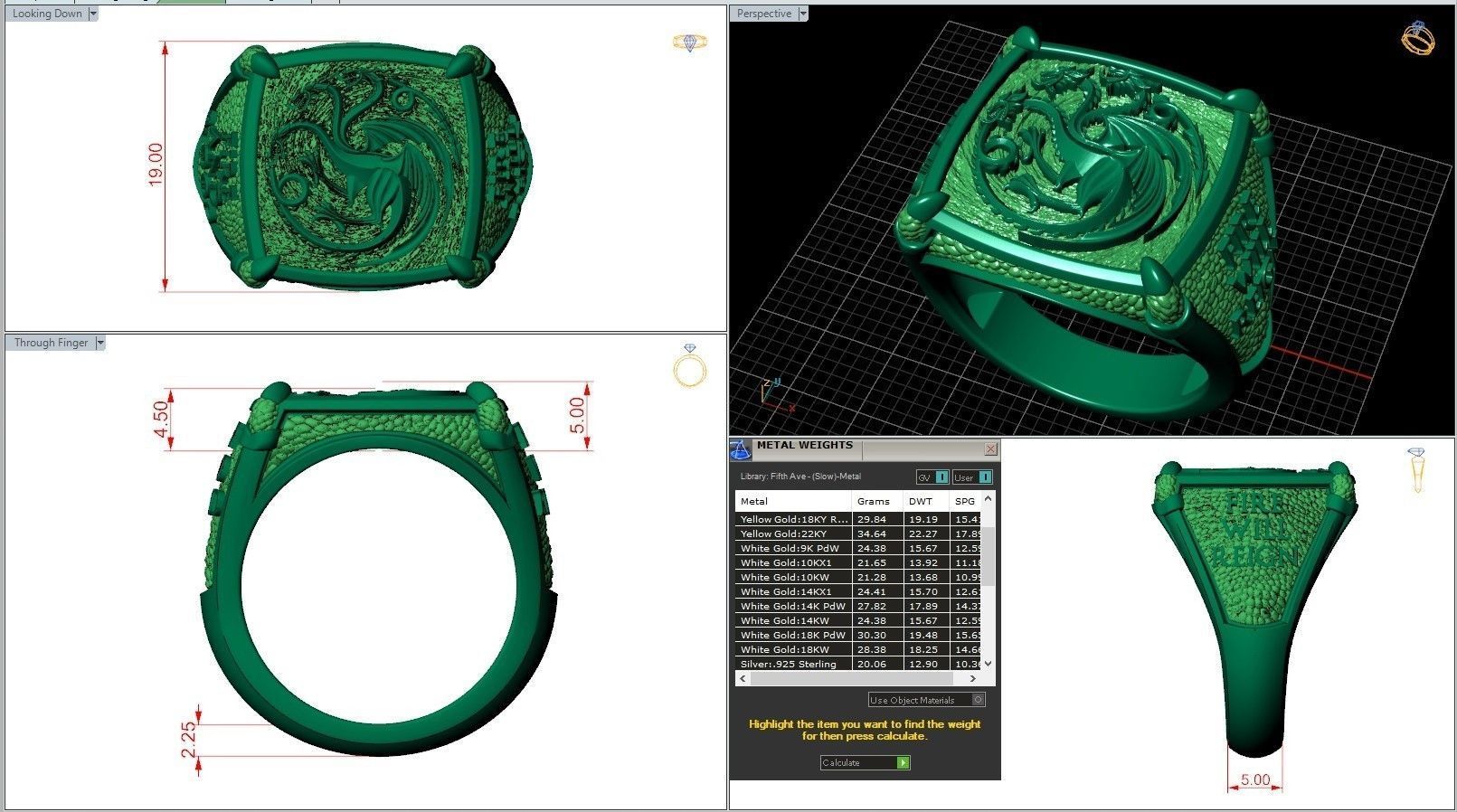Open the Perspective viewport dropdown arrow
Screen dimensions: 1457x812
[803, 14]
